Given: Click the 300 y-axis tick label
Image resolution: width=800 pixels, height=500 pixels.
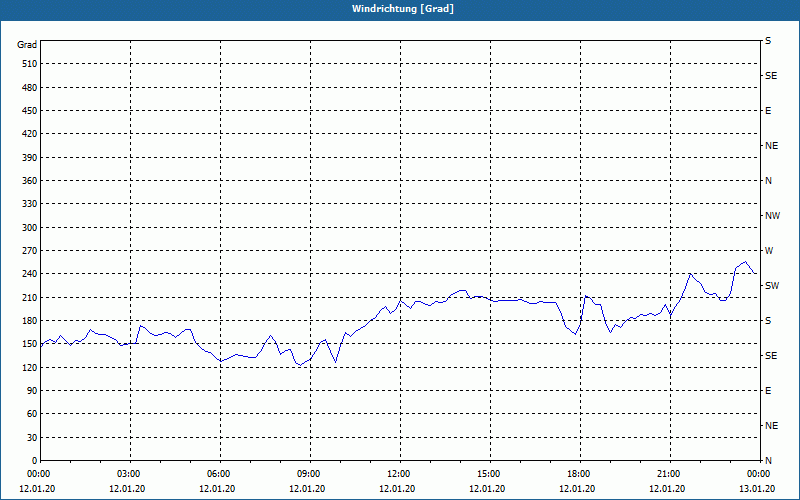Looking at the screenshot, I should 30,228.
